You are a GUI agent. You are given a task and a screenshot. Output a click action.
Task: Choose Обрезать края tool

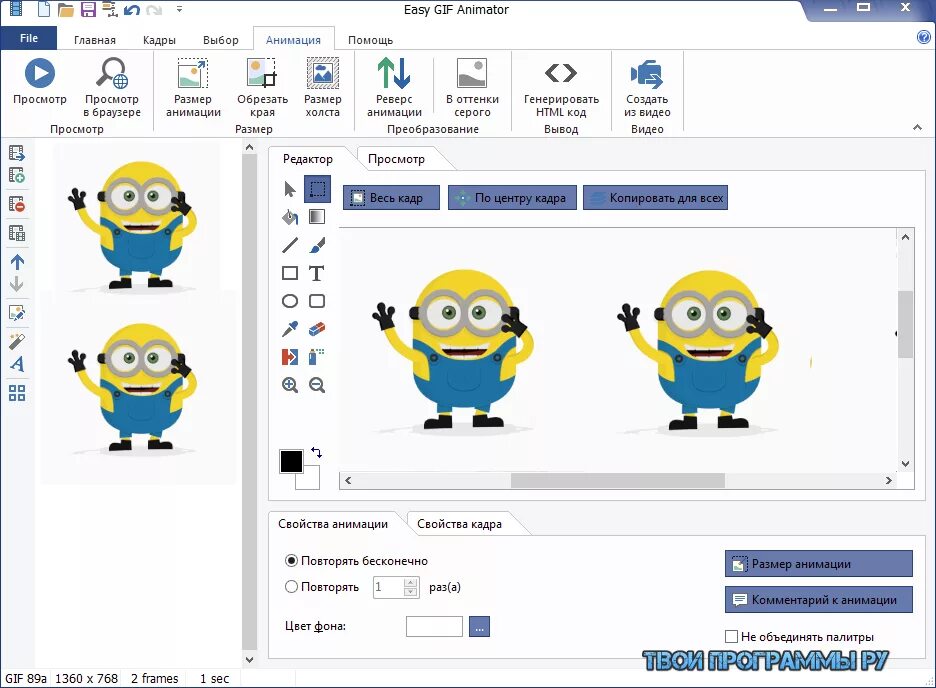pyautogui.click(x=262, y=88)
